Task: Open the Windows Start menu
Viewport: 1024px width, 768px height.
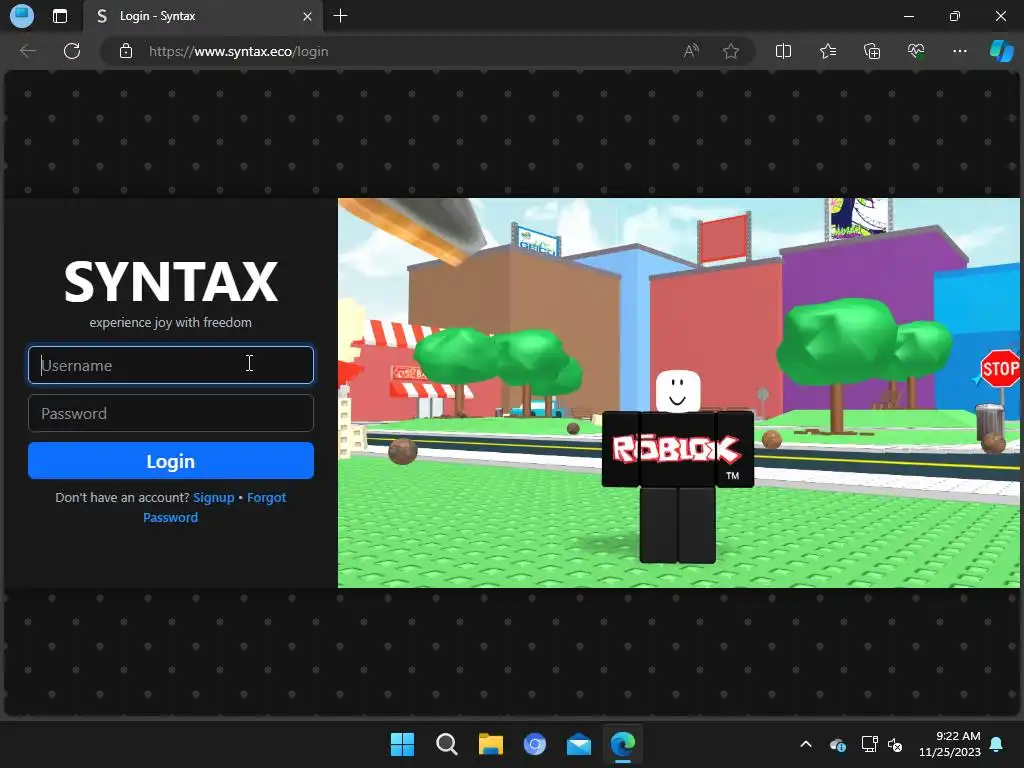Action: (x=402, y=744)
